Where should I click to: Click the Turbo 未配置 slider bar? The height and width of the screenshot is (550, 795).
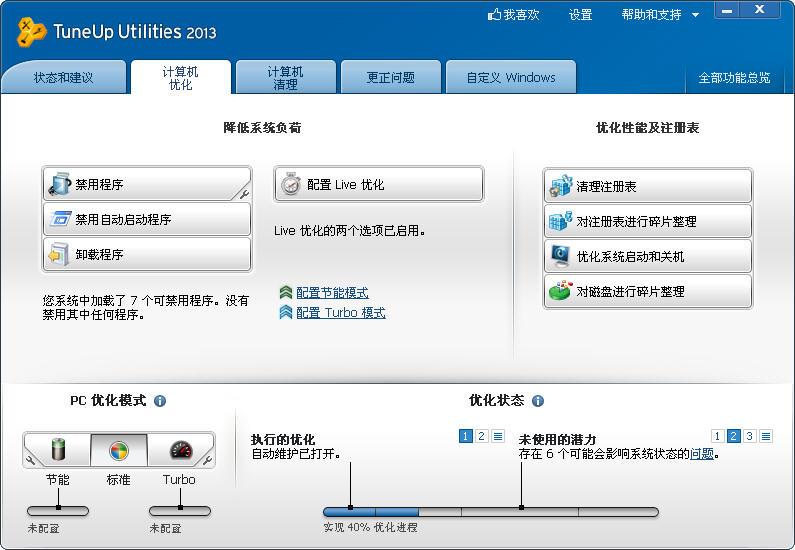click(x=180, y=510)
